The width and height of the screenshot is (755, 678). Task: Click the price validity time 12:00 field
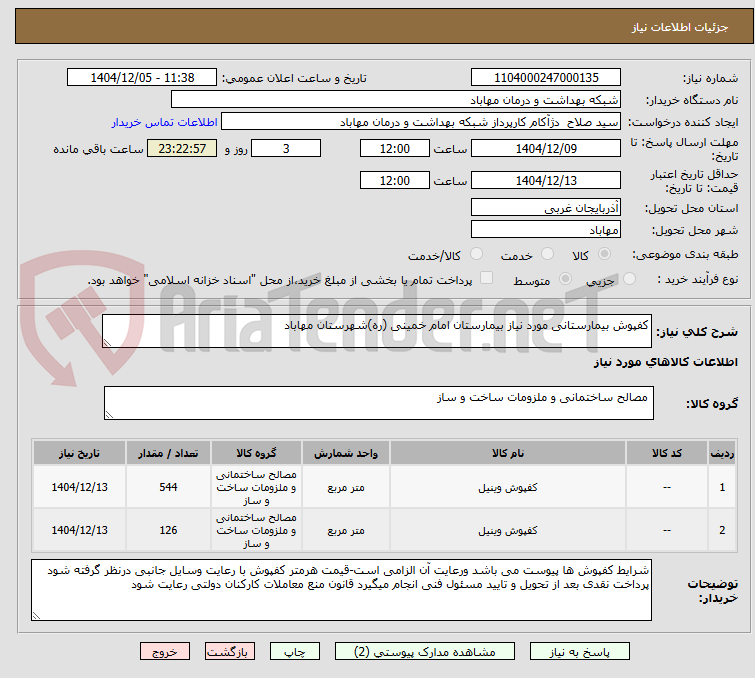pos(395,181)
